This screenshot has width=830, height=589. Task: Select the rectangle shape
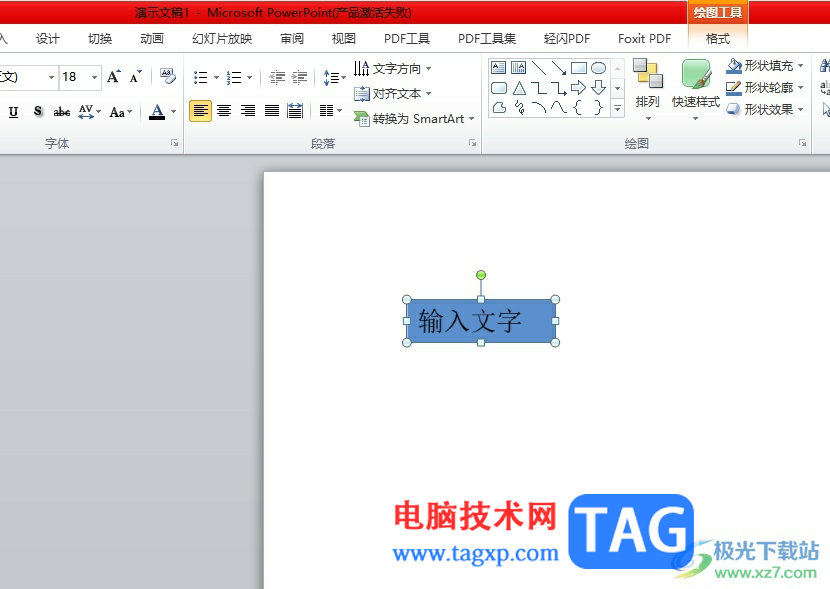(579, 68)
